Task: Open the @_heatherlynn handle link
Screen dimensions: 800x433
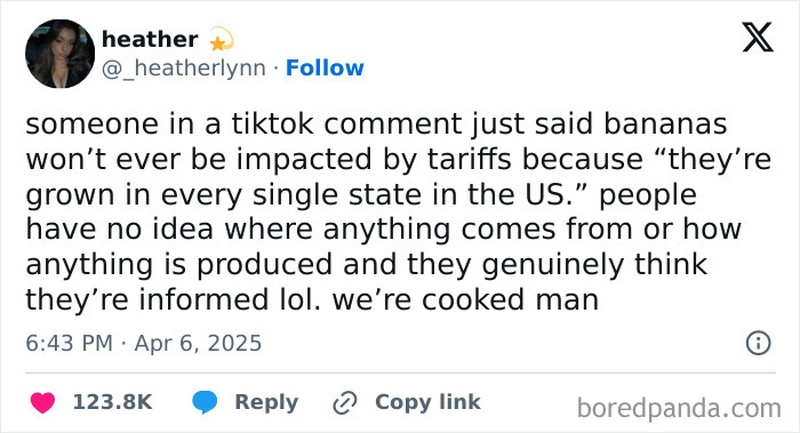Action: pos(185,68)
